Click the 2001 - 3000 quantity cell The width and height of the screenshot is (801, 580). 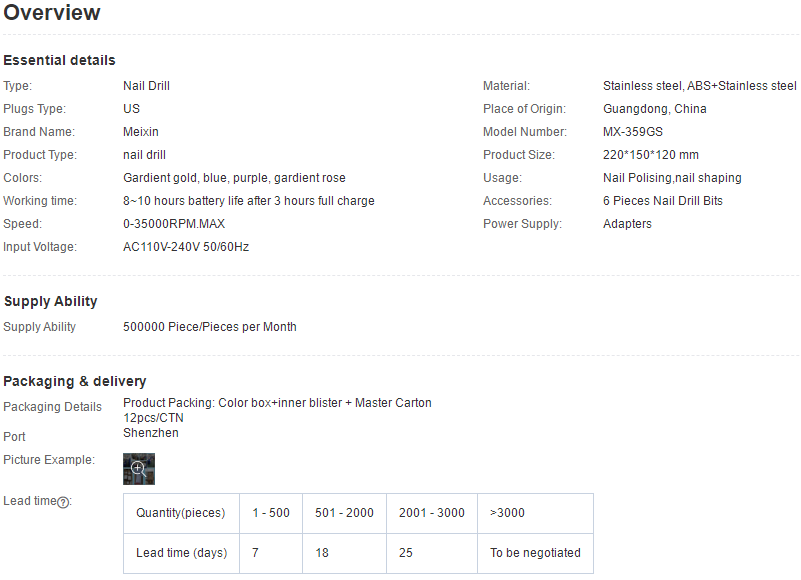click(432, 513)
